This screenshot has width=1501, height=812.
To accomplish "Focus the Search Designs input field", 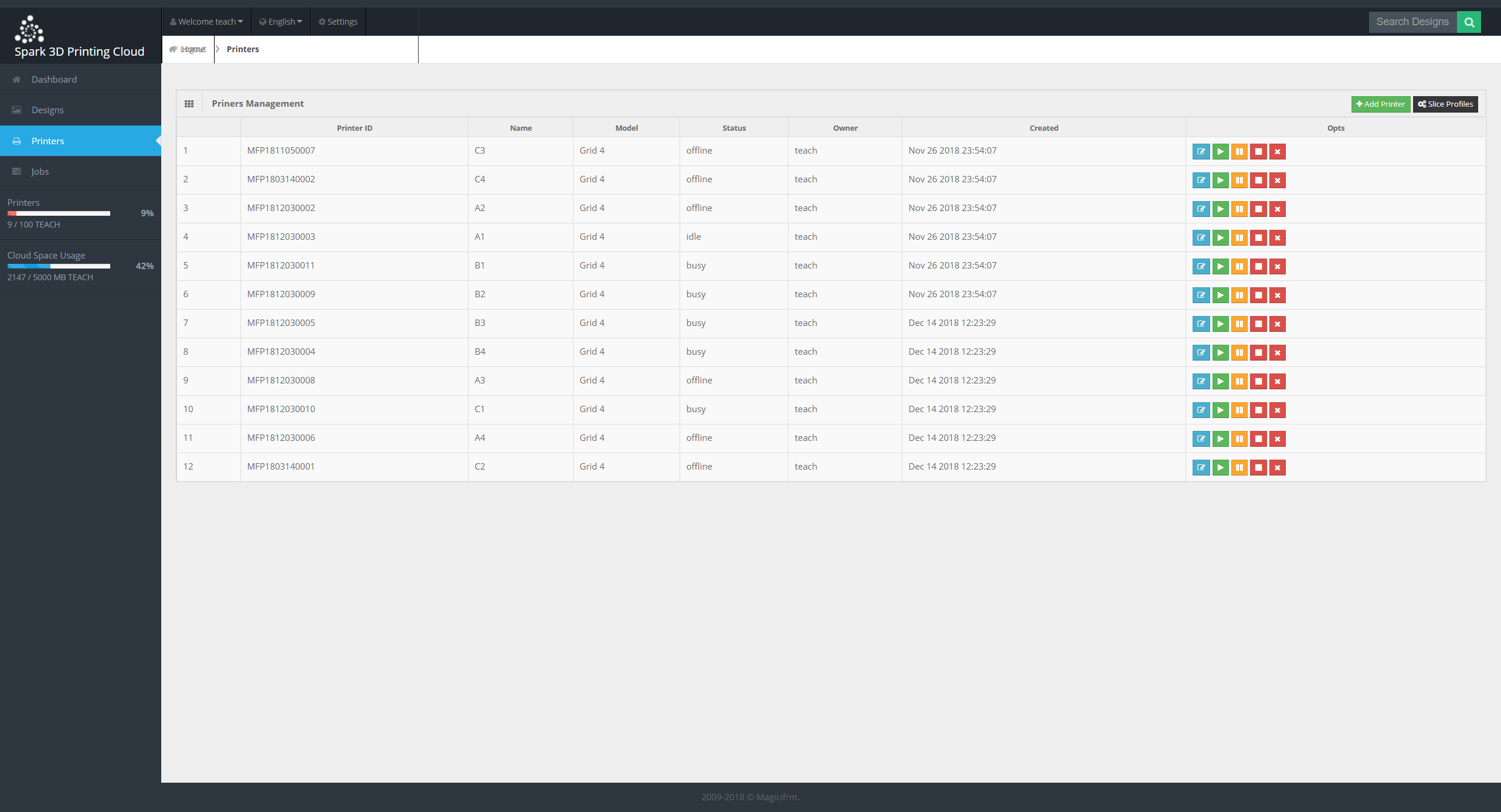I will (1412, 22).
